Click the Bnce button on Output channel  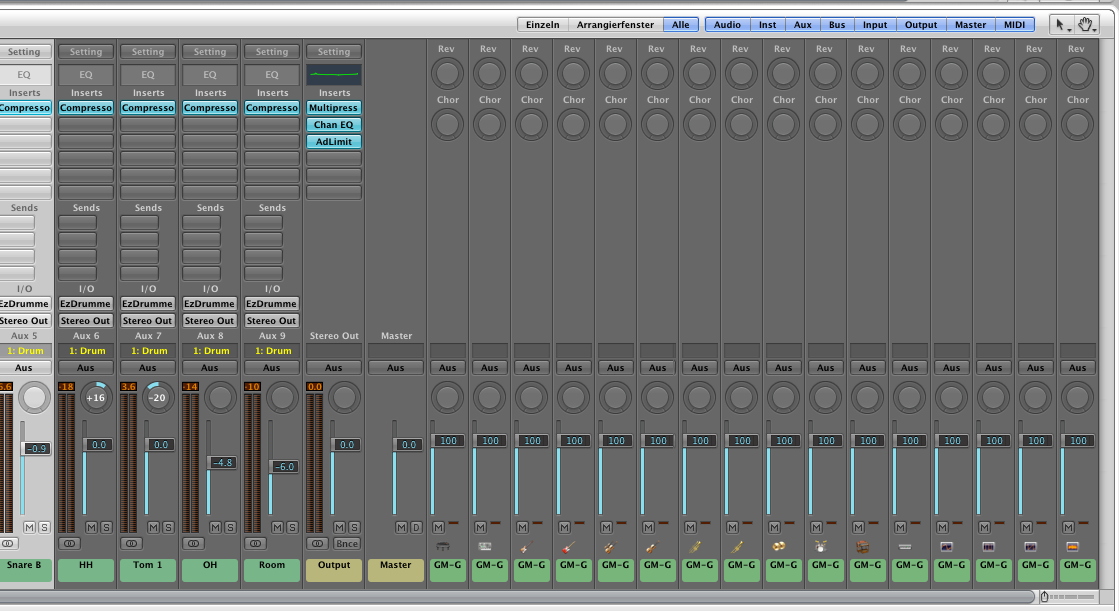click(x=346, y=543)
